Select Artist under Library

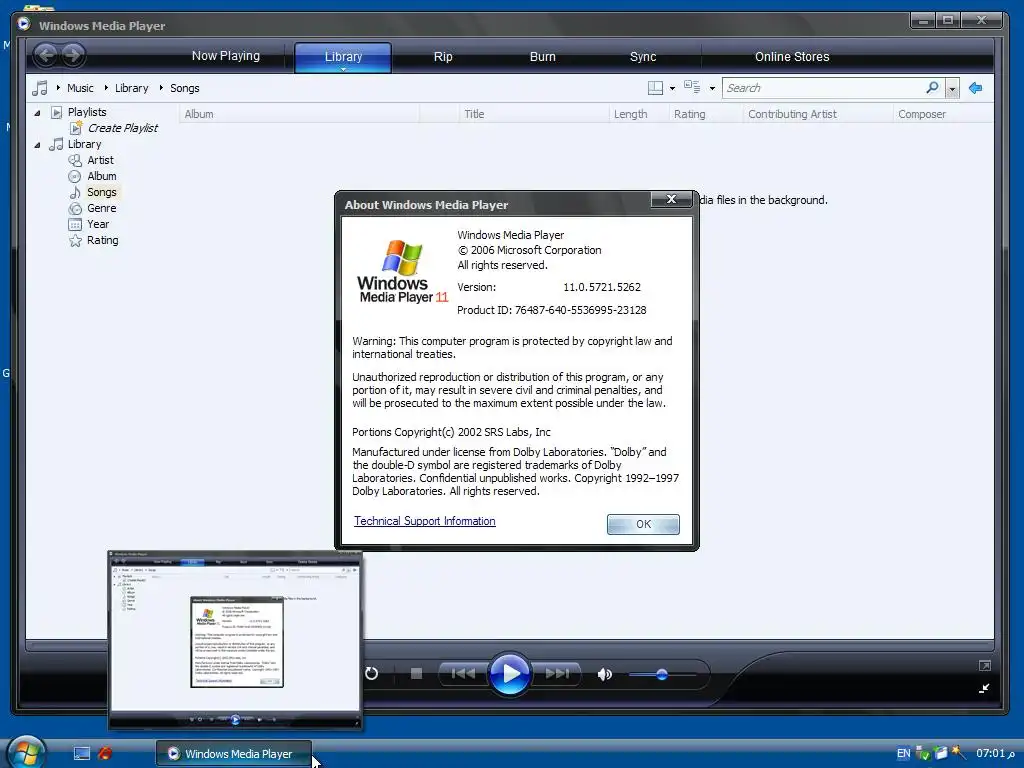click(100, 160)
